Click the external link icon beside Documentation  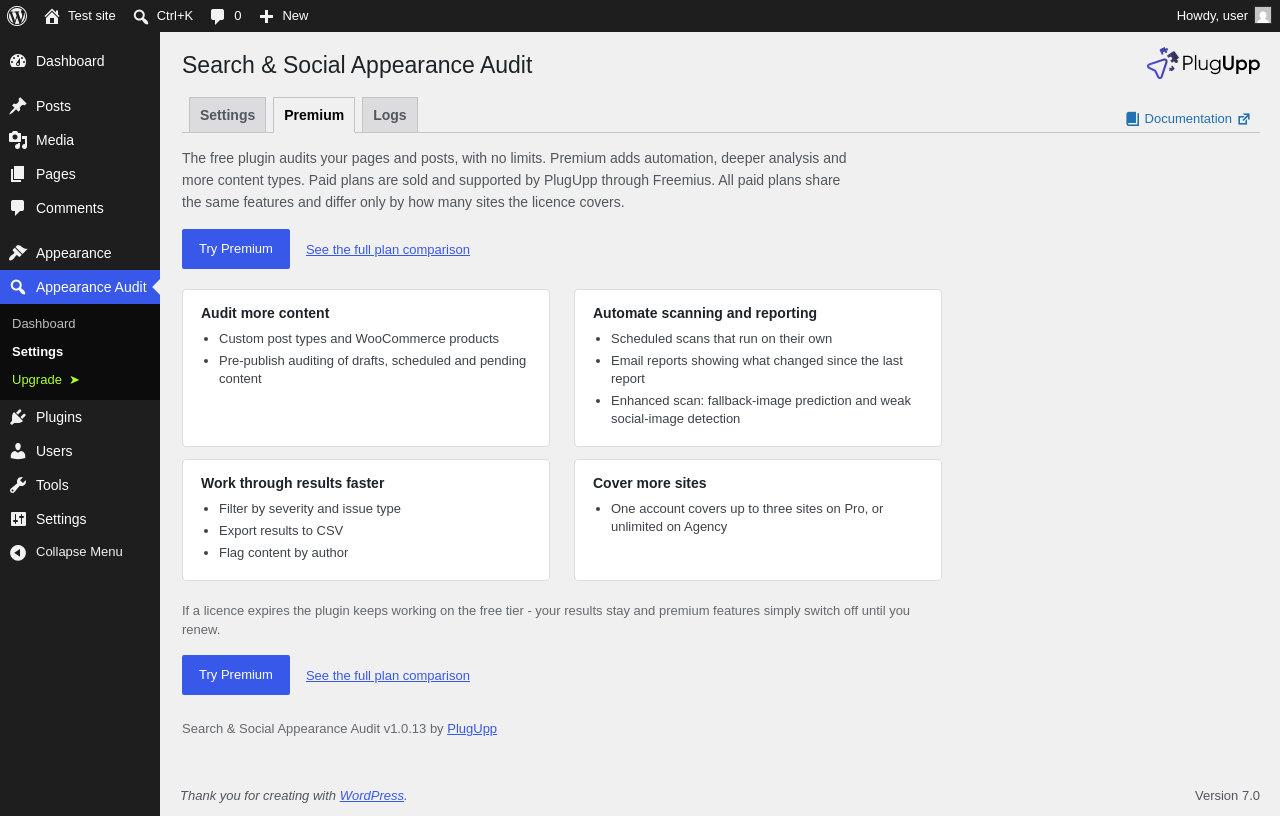(x=1244, y=119)
